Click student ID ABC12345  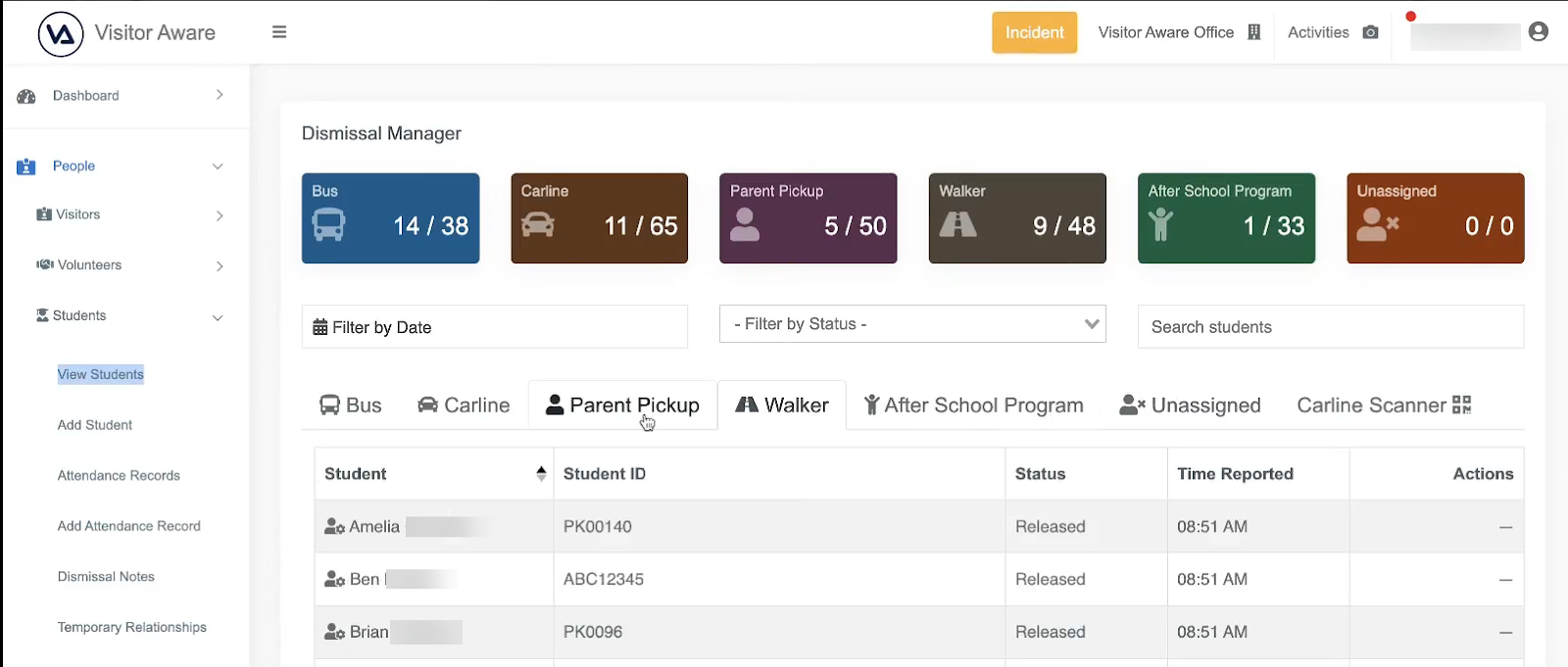click(604, 580)
